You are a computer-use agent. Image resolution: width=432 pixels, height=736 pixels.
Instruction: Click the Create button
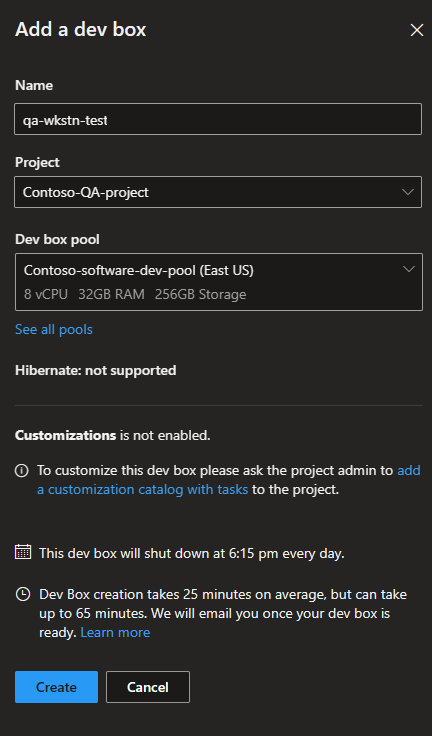[x=56, y=687]
